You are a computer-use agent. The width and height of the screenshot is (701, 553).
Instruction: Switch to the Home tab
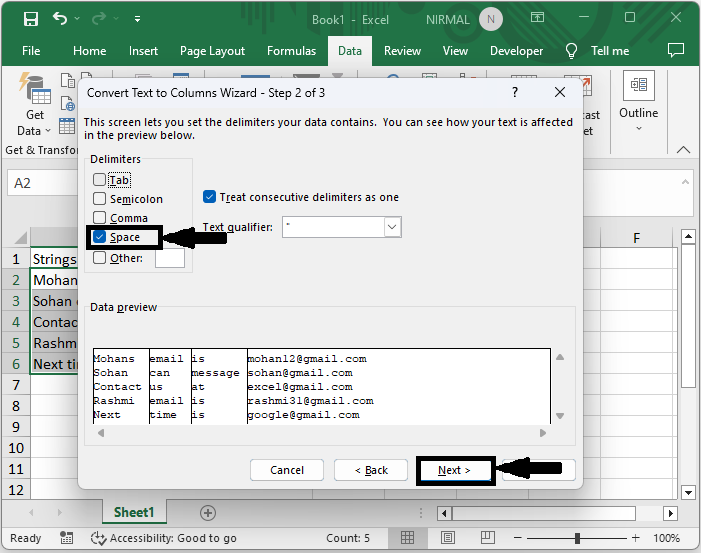[x=89, y=51]
